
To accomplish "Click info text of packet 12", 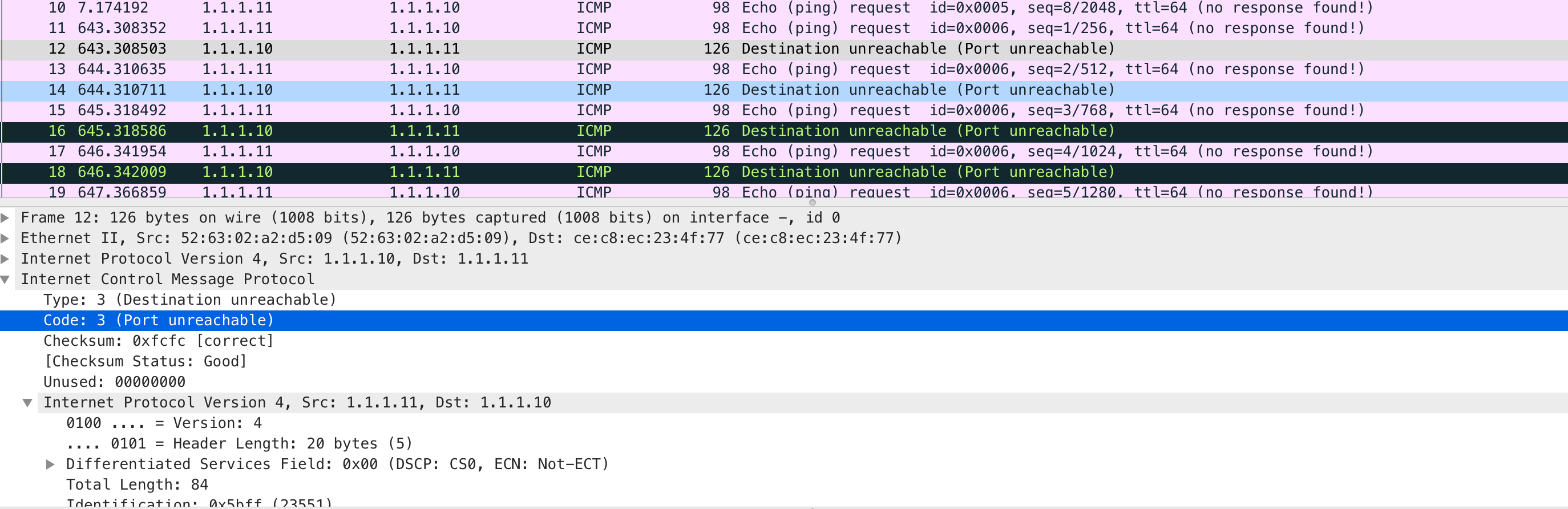I will point(928,49).
